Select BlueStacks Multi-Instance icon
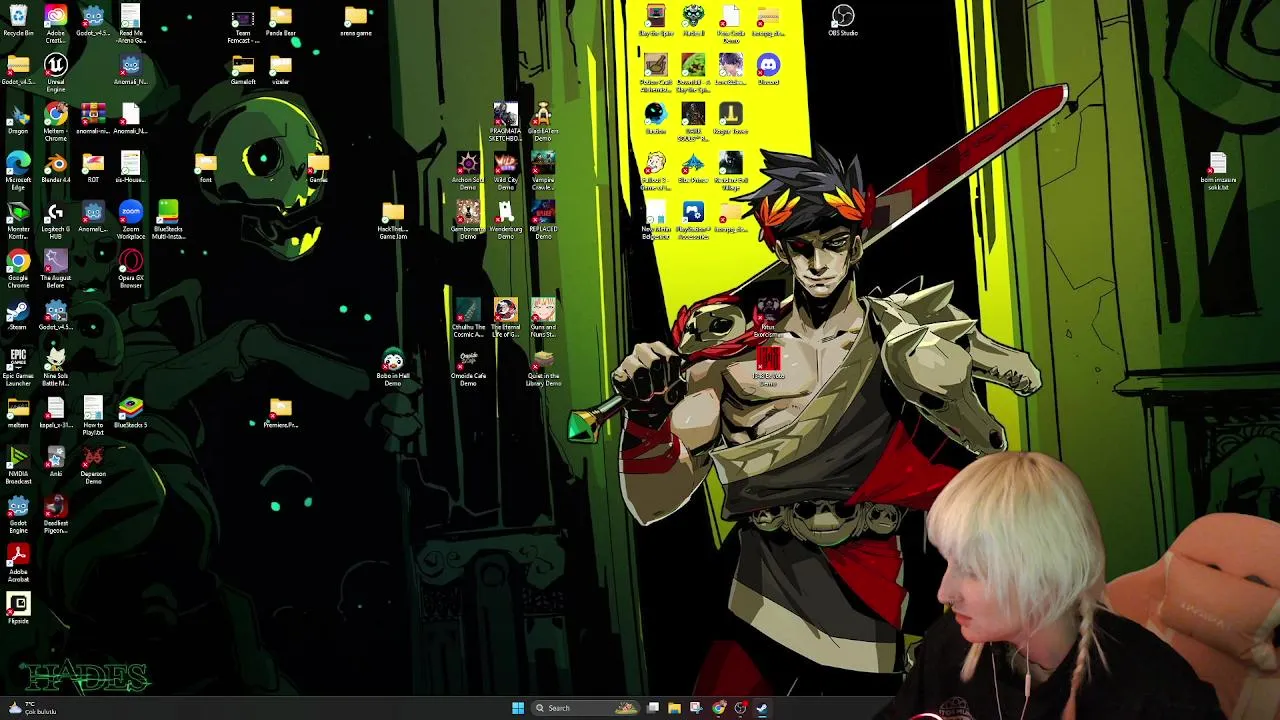Image resolution: width=1280 pixels, height=720 pixels. [168, 220]
